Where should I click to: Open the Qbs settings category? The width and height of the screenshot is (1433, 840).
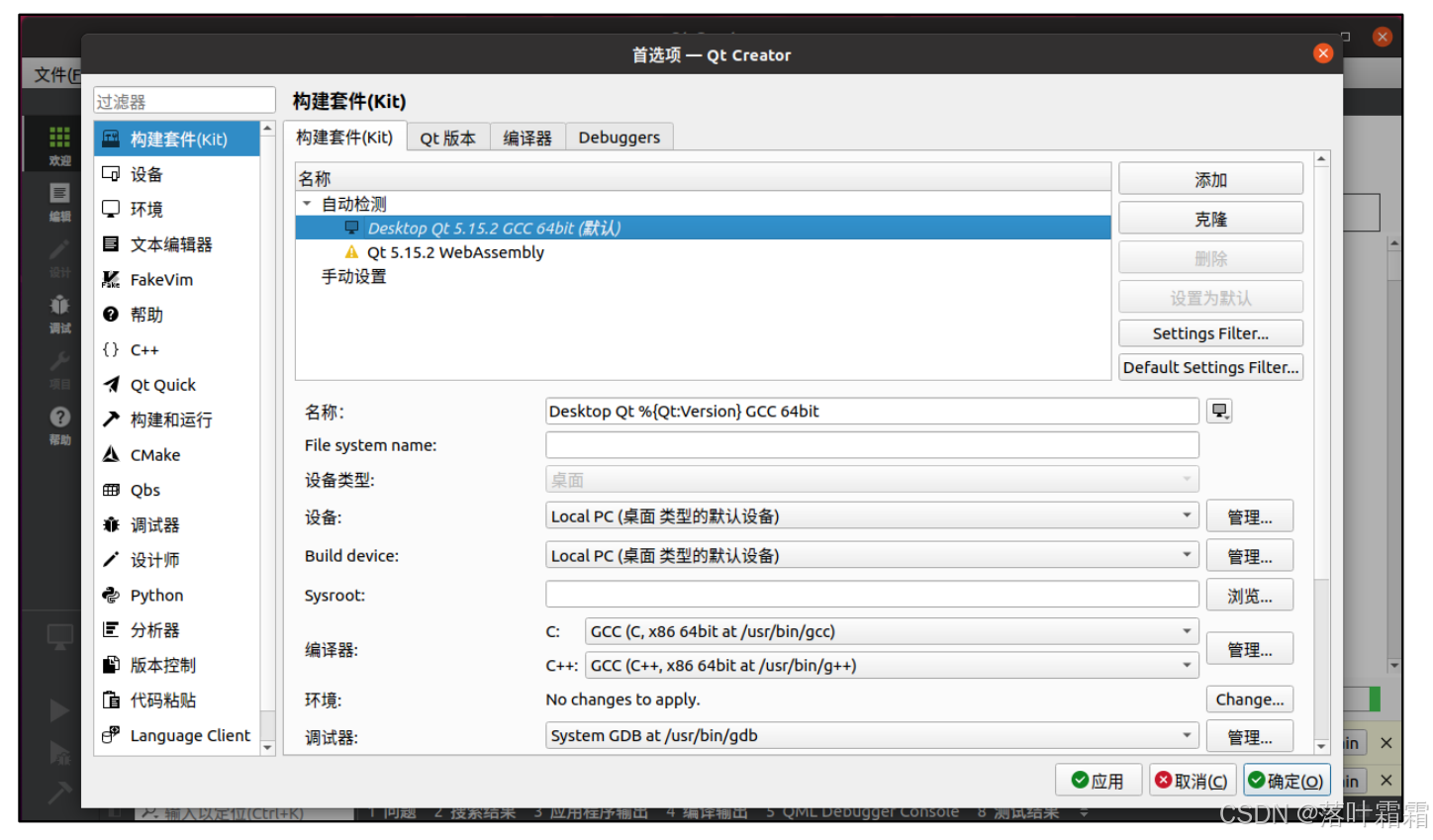[177, 490]
